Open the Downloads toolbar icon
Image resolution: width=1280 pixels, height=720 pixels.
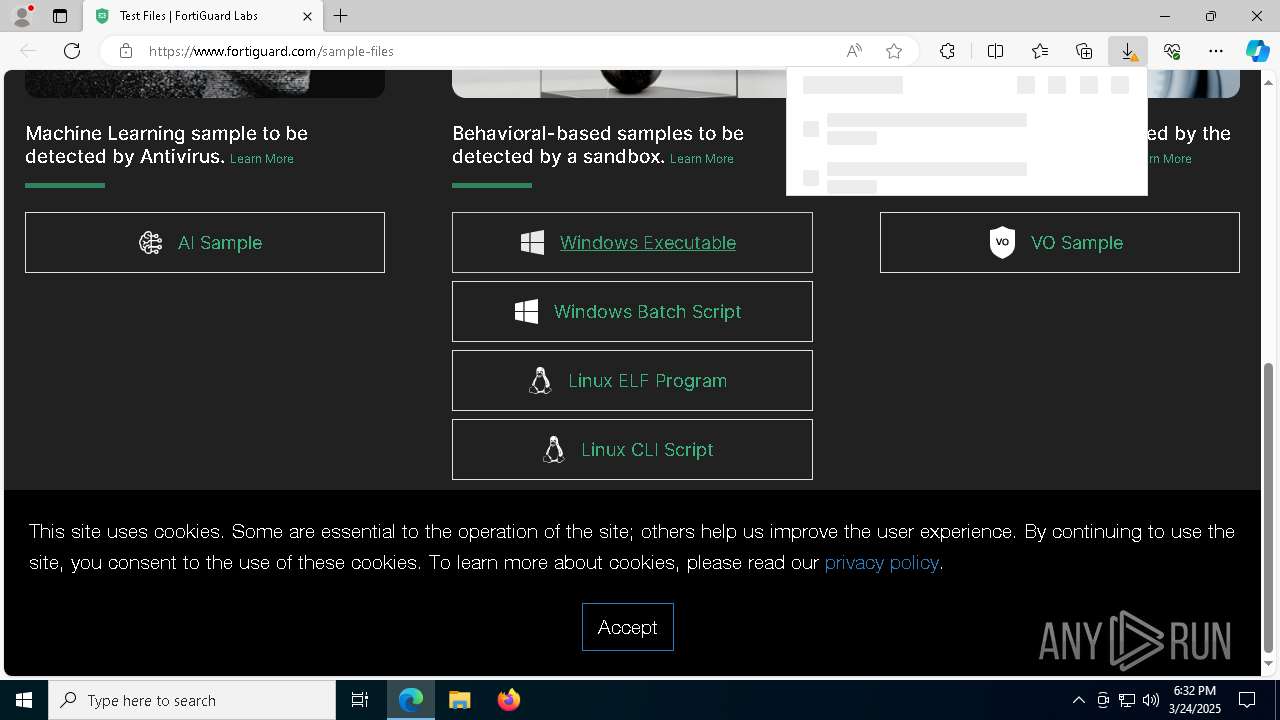tap(1128, 51)
